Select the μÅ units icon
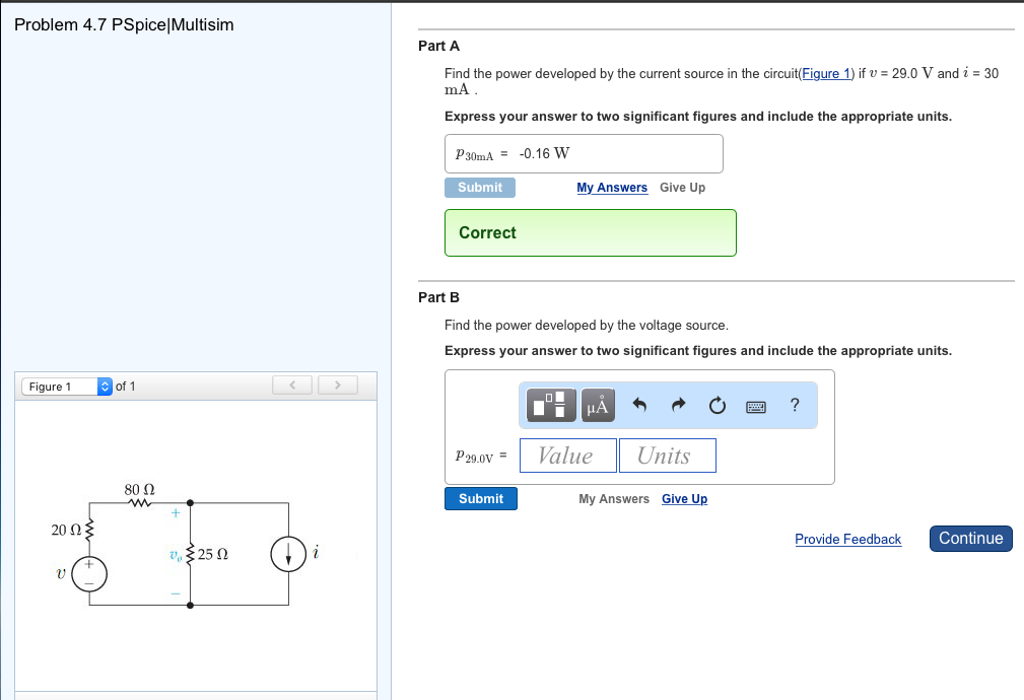Viewport: 1024px width, 700px height. [x=597, y=405]
